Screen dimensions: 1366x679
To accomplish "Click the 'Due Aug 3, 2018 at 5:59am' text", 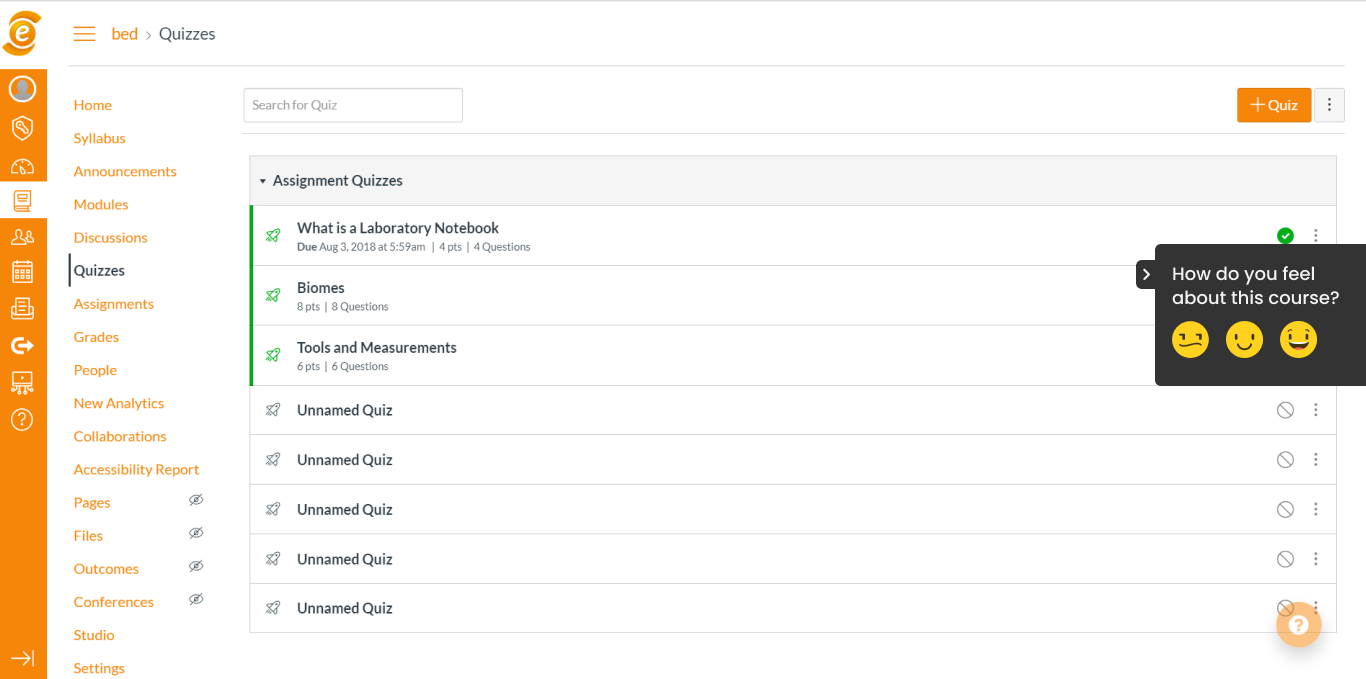I will 361,247.
